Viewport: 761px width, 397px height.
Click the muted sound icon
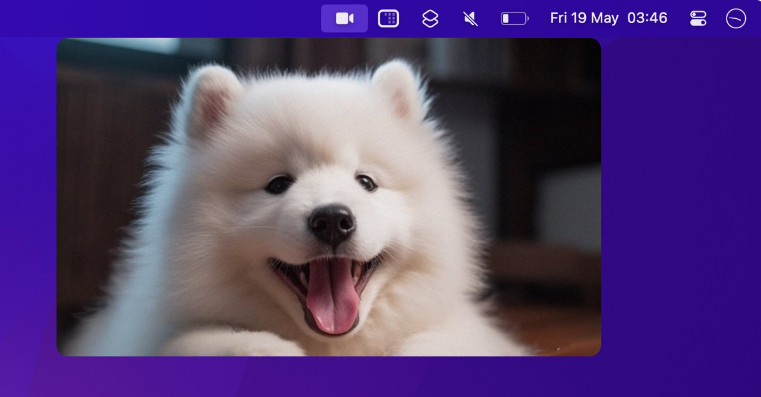coord(470,19)
